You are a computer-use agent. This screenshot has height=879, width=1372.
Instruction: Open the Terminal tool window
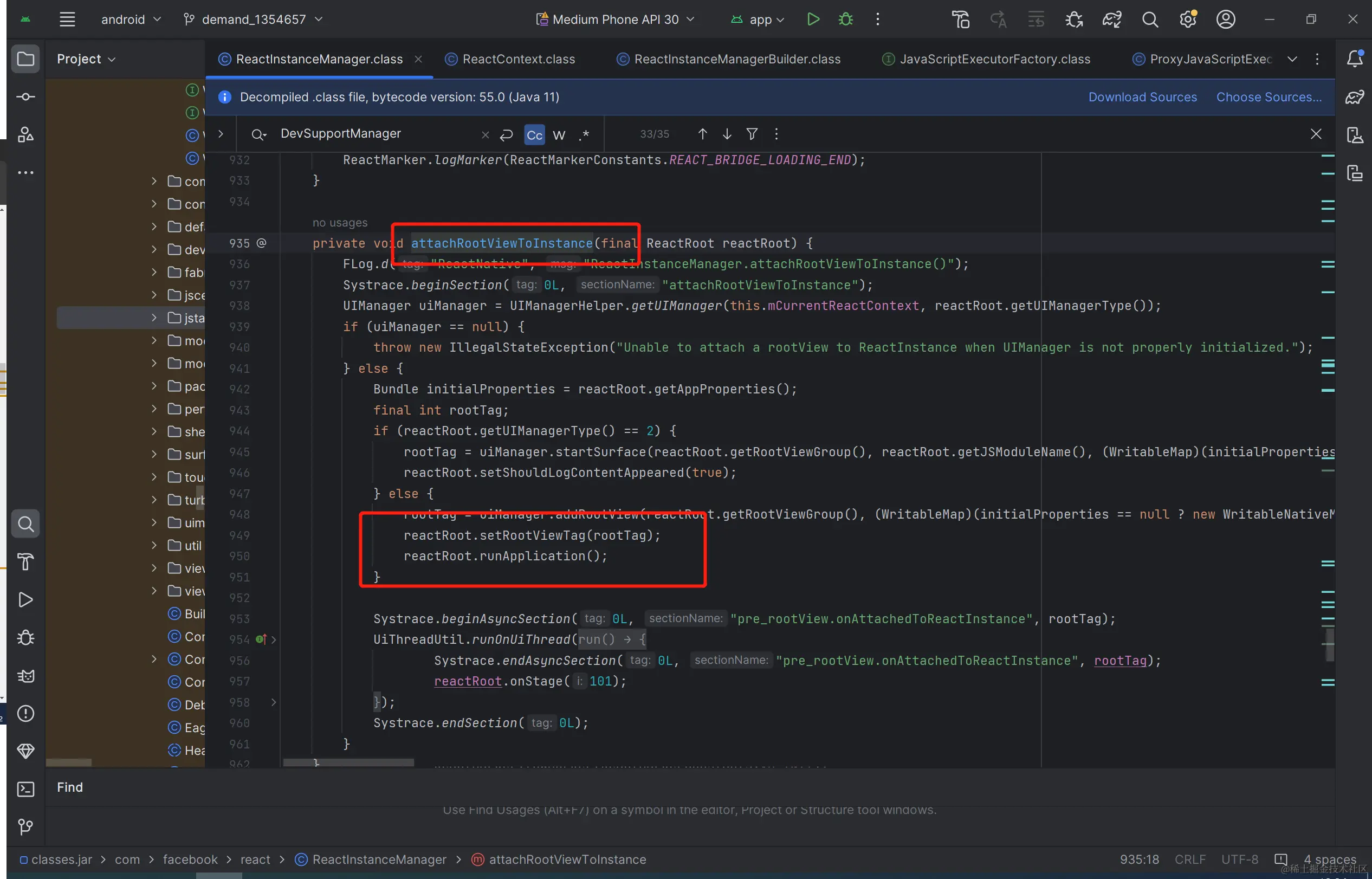click(x=25, y=789)
